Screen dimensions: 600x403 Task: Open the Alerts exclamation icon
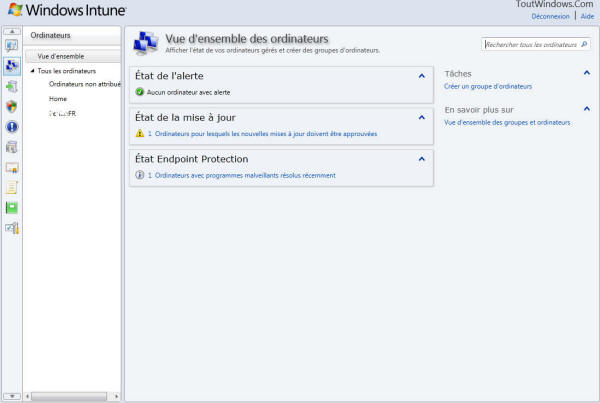[x=12, y=127]
